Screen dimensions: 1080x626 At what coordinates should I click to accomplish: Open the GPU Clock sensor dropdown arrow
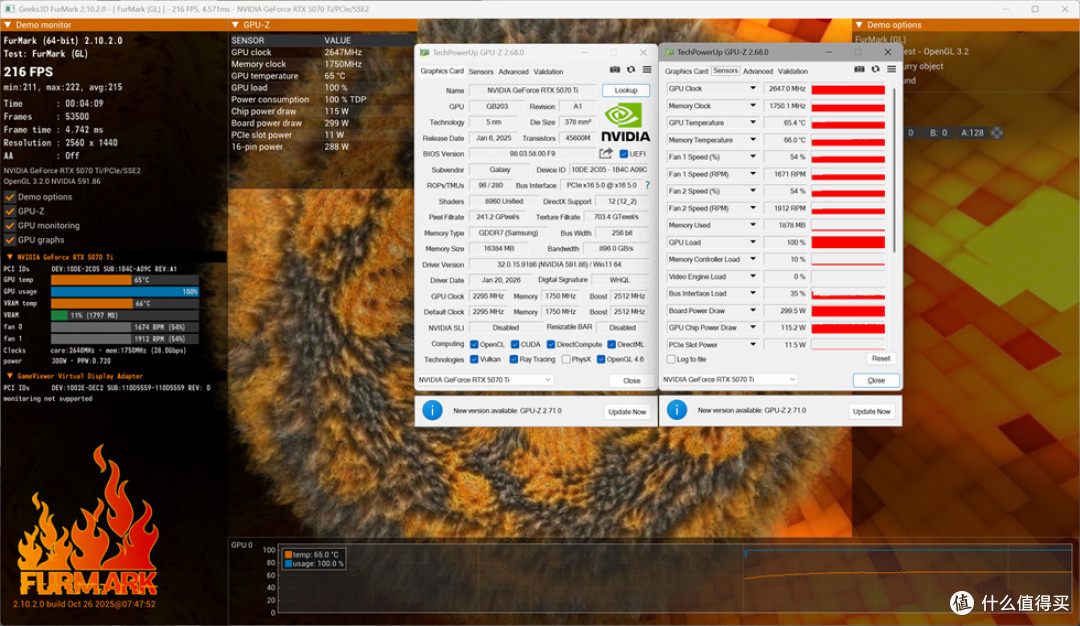(752, 89)
